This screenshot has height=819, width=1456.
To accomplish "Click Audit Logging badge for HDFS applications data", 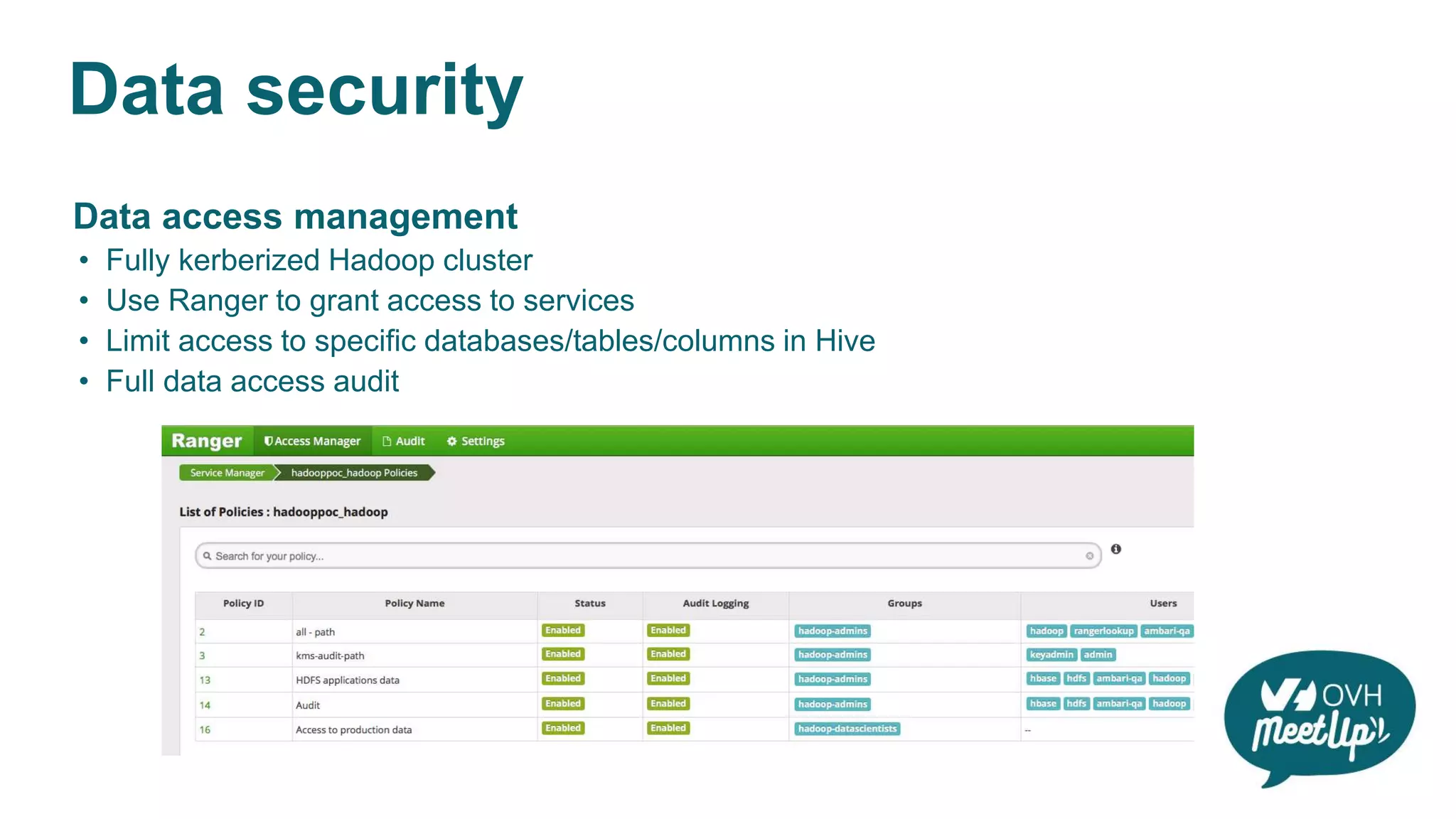I will click(668, 679).
